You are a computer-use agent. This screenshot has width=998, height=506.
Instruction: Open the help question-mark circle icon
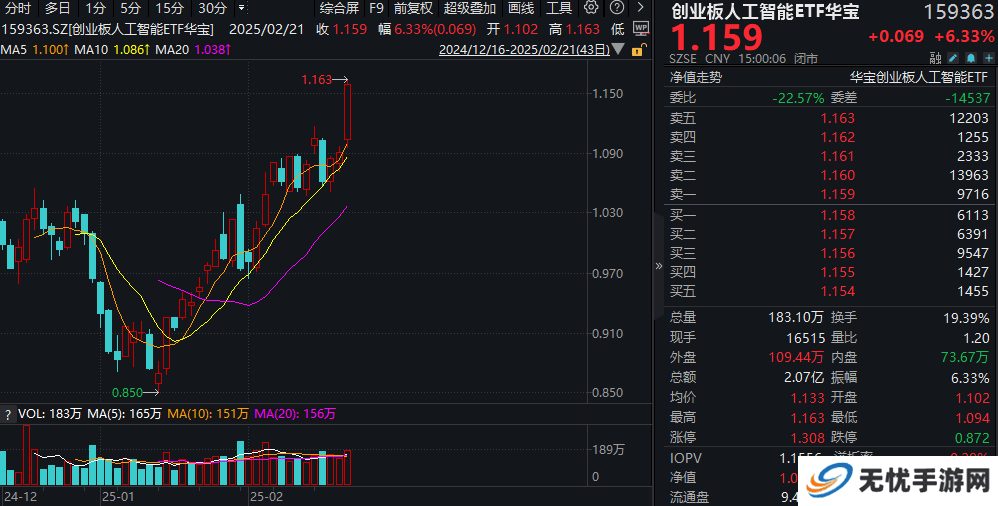point(617,8)
